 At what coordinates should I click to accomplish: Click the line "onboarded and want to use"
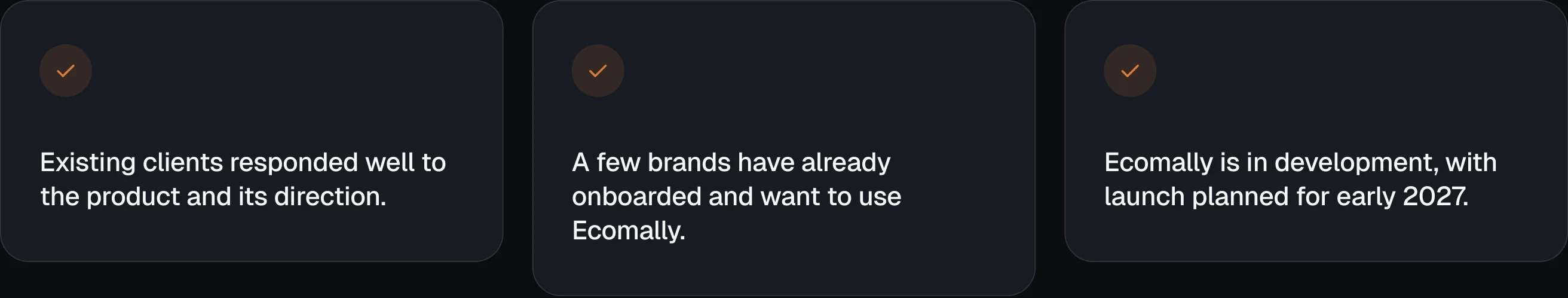[737, 197]
